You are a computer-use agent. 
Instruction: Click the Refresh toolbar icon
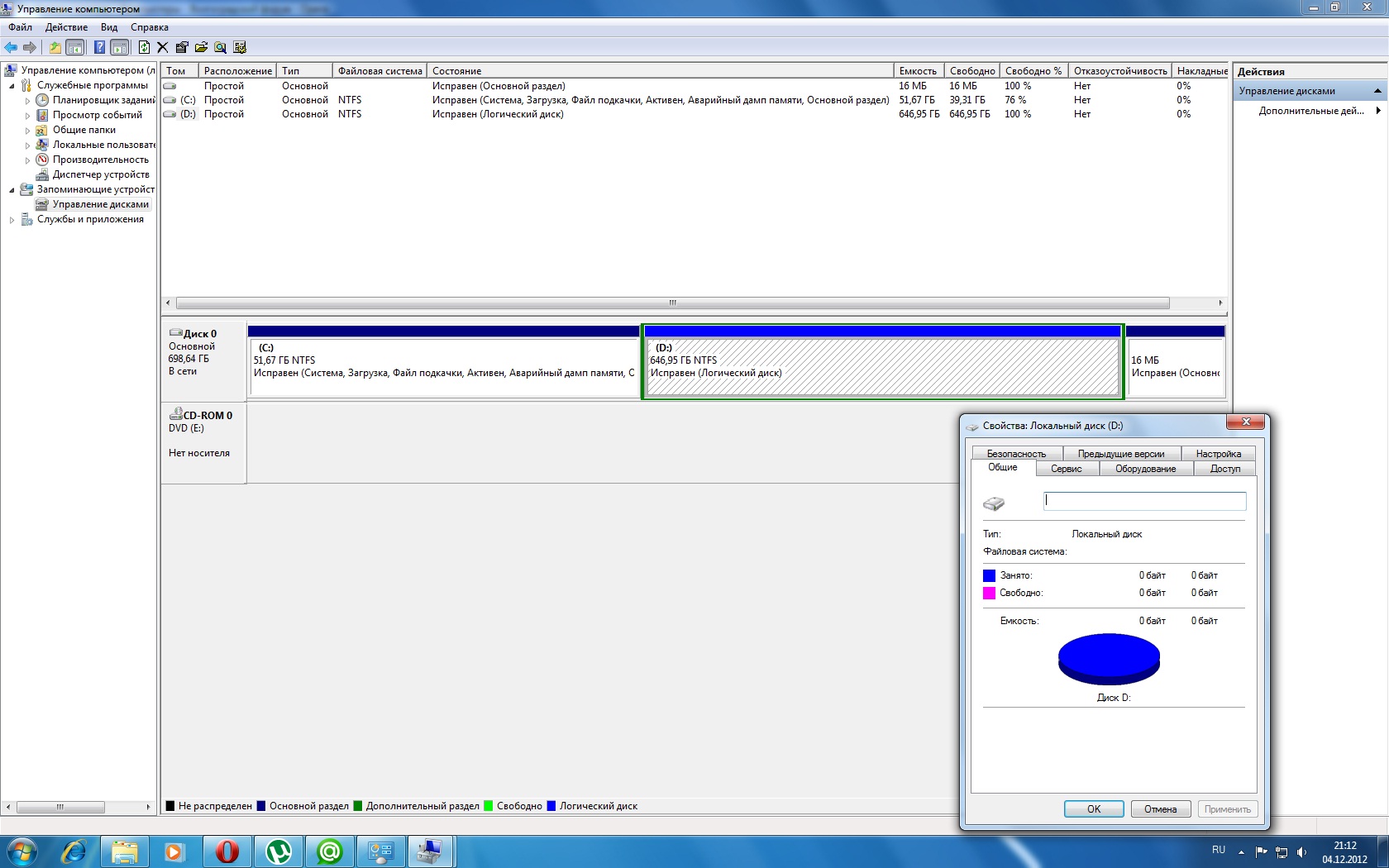coord(144,47)
